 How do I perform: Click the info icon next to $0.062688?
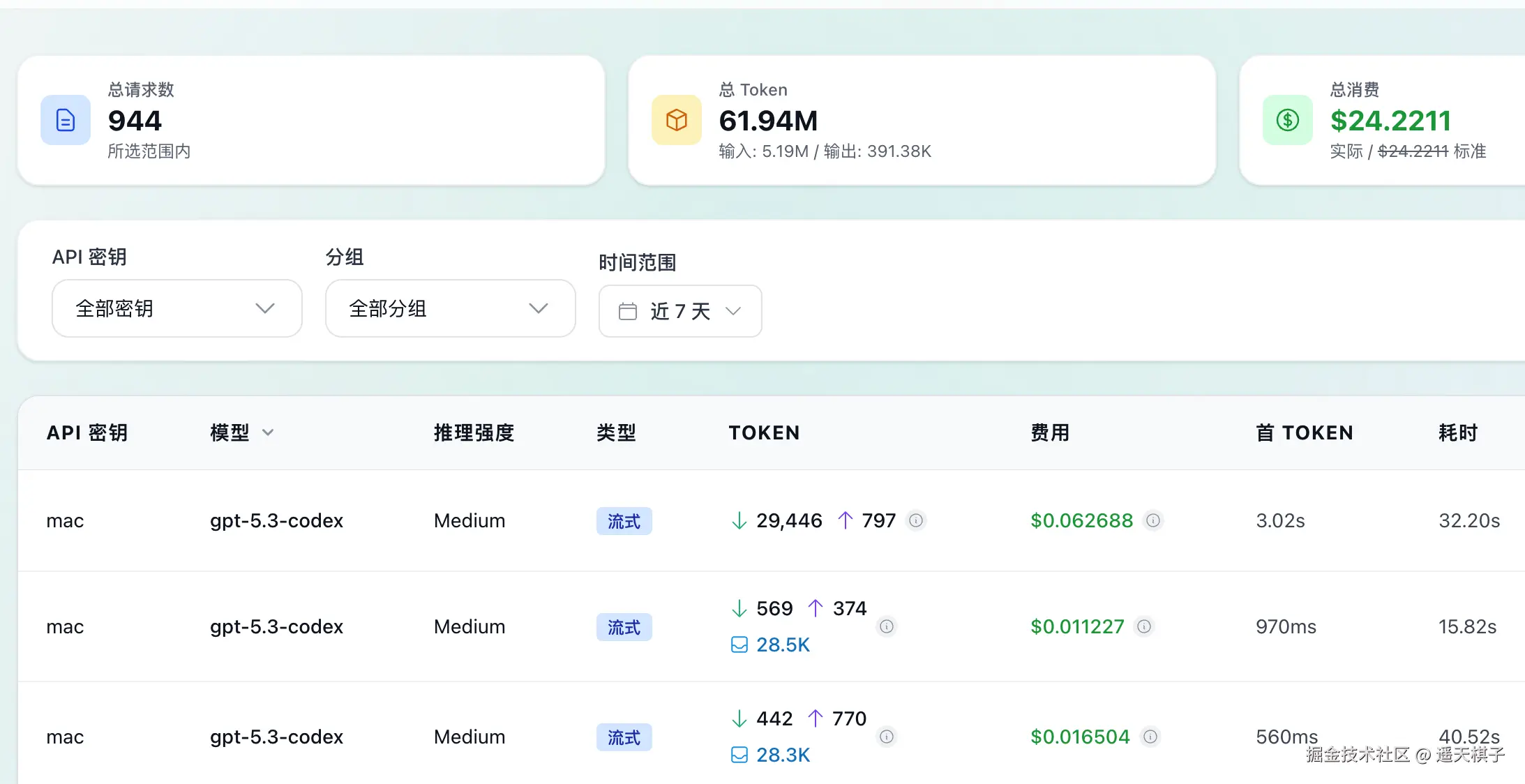point(1153,520)
